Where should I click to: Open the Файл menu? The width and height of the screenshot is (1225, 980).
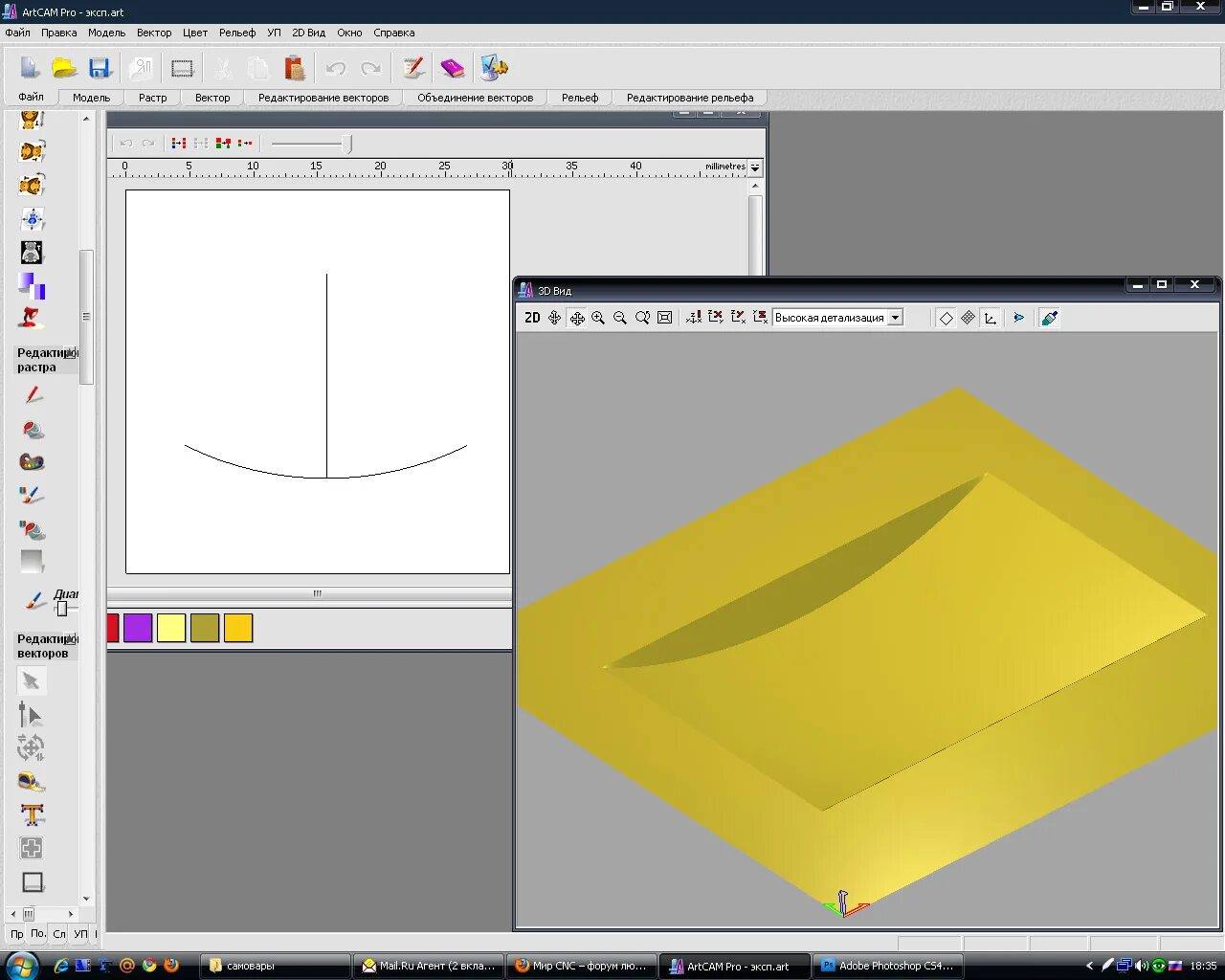point(18,33)
